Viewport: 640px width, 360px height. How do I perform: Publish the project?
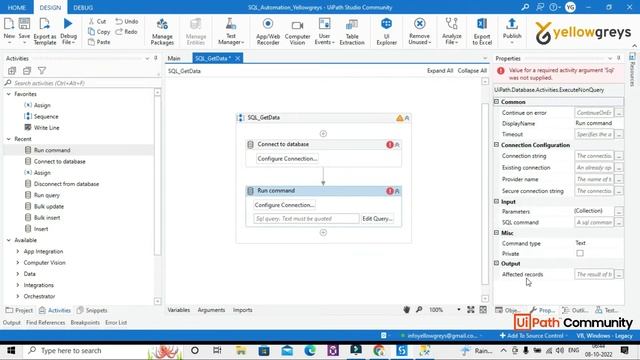[x=512, y=31]
